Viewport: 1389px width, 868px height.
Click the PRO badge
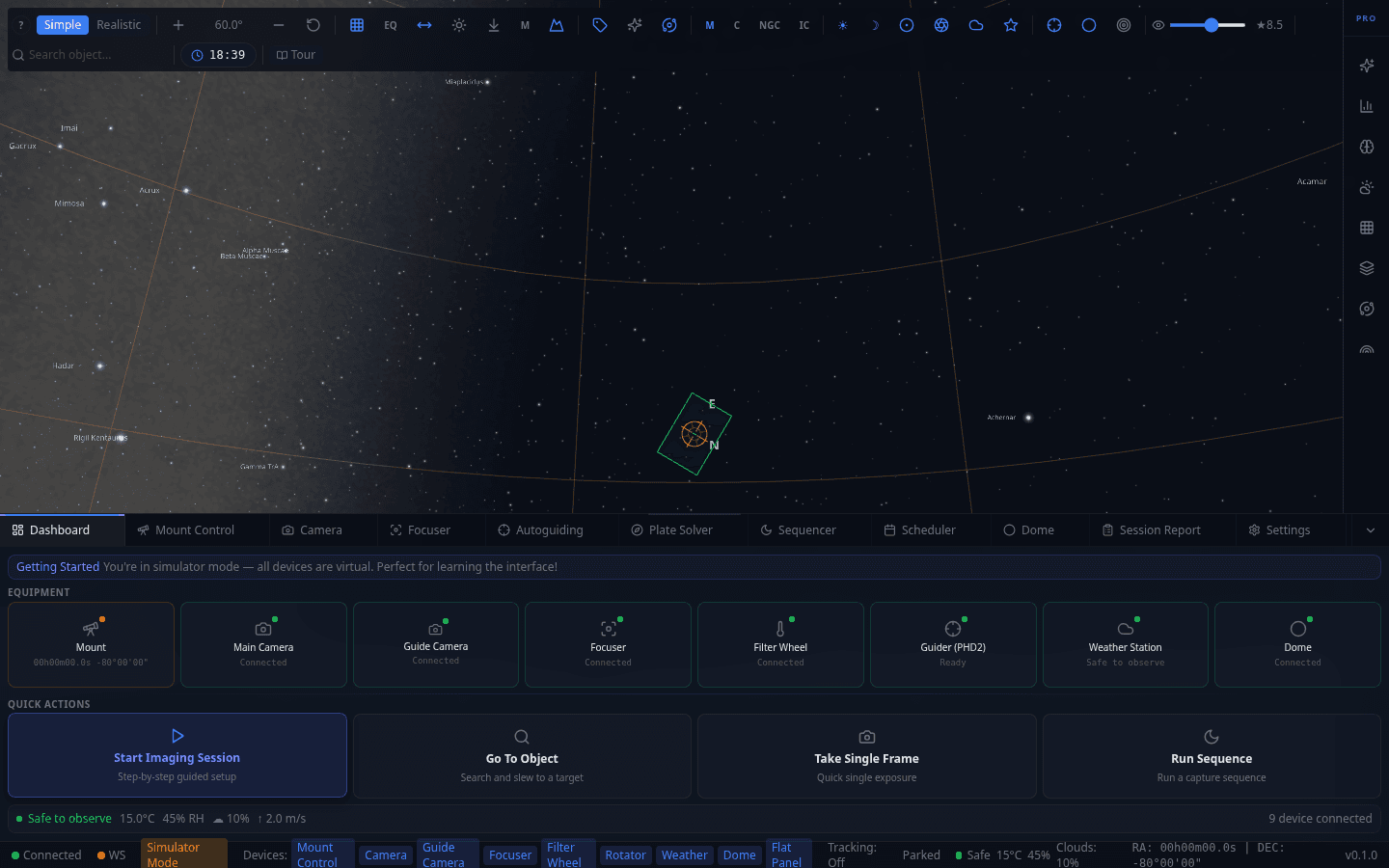click(1366, 18)
